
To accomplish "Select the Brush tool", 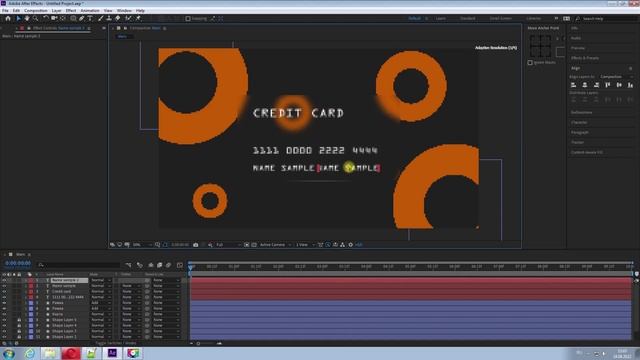I will click(x=100, y=18).
